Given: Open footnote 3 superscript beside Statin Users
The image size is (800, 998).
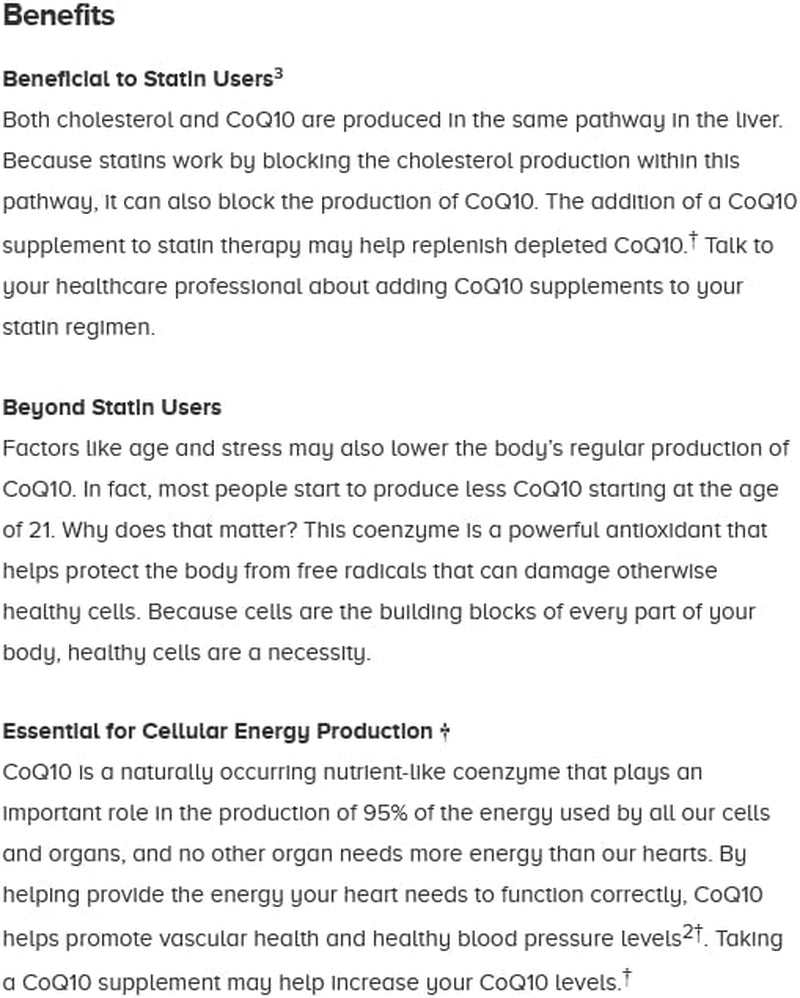Looking at the screenshot, I should click(x=280, y=73).
